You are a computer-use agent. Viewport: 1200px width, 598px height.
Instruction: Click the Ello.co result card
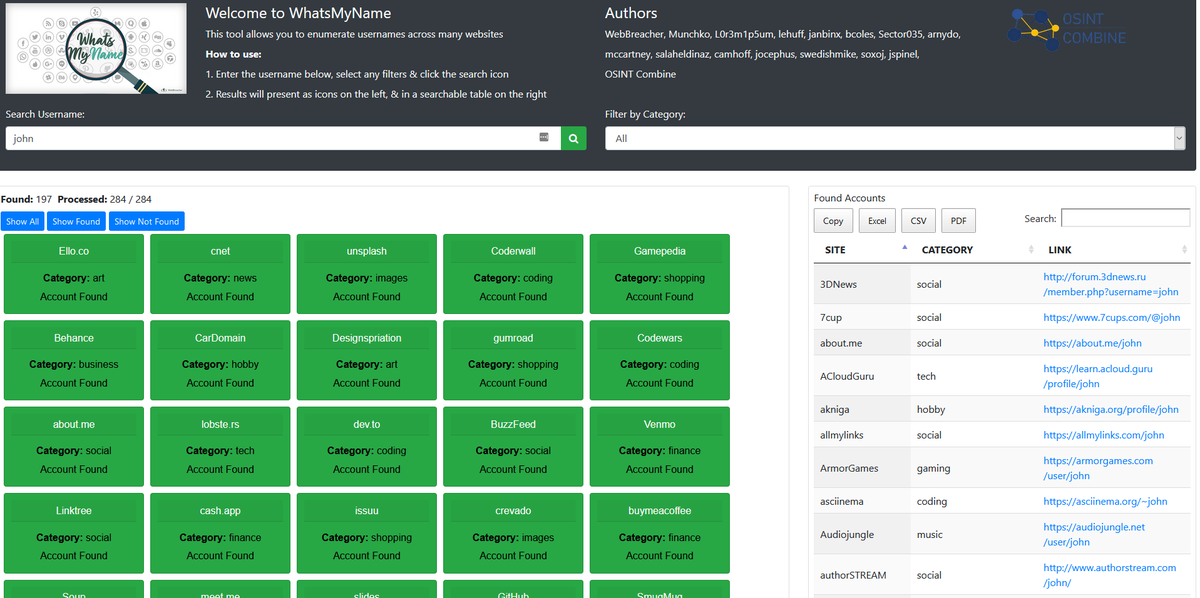point(74,273)
